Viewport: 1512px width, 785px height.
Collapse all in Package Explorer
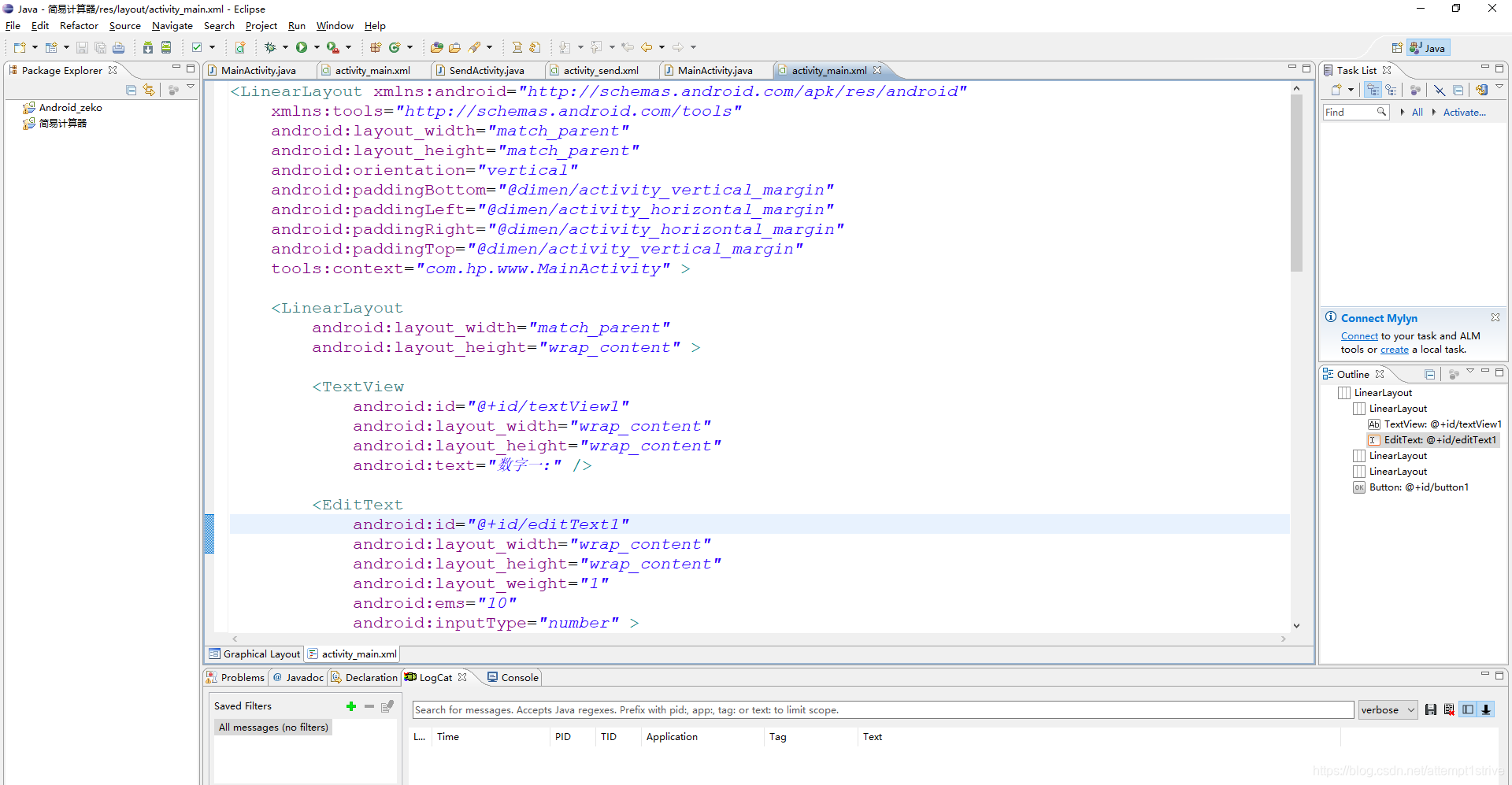pyautogui.click(x=132, y=90)
